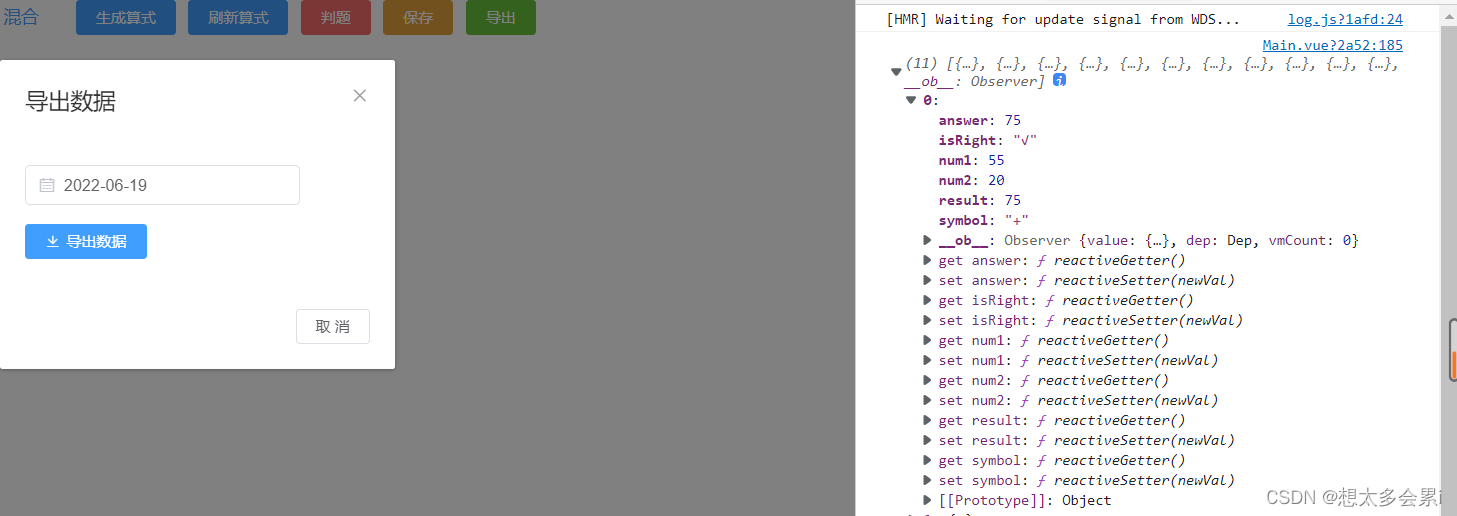Expand get answer reactiveGetter

(x=928, y=260)
